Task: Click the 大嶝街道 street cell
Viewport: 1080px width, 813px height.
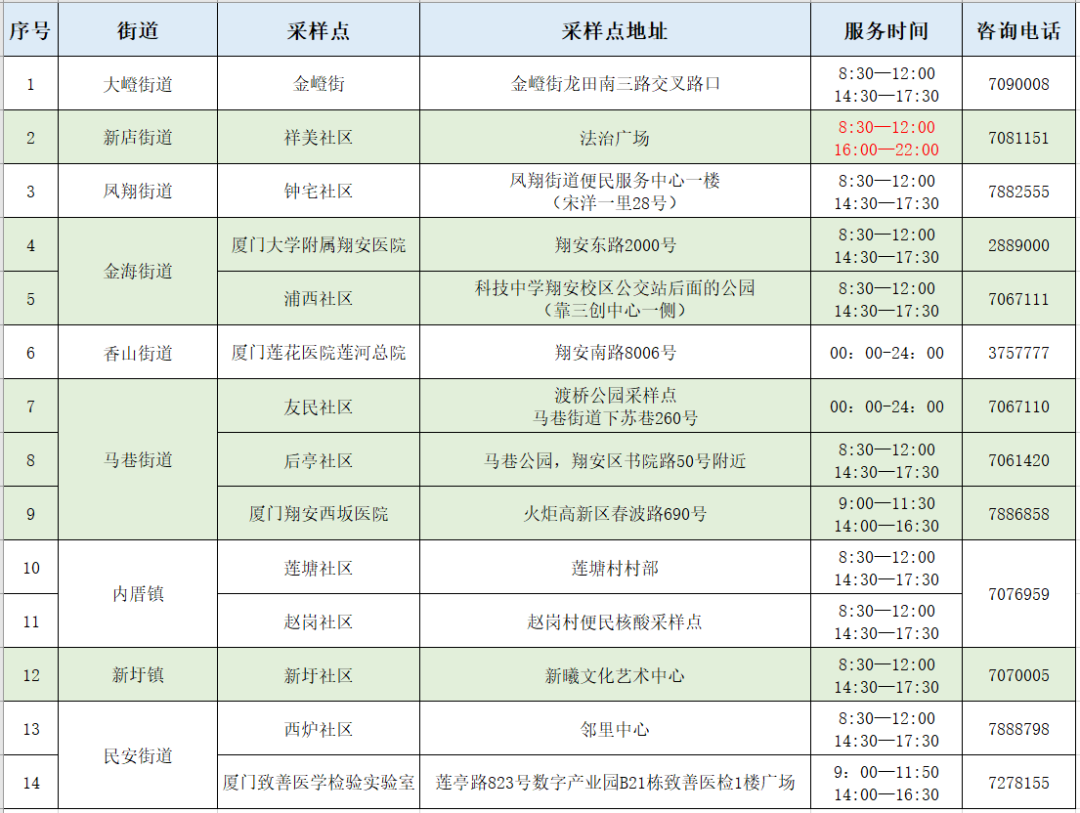Action: [x=138, y=84]
